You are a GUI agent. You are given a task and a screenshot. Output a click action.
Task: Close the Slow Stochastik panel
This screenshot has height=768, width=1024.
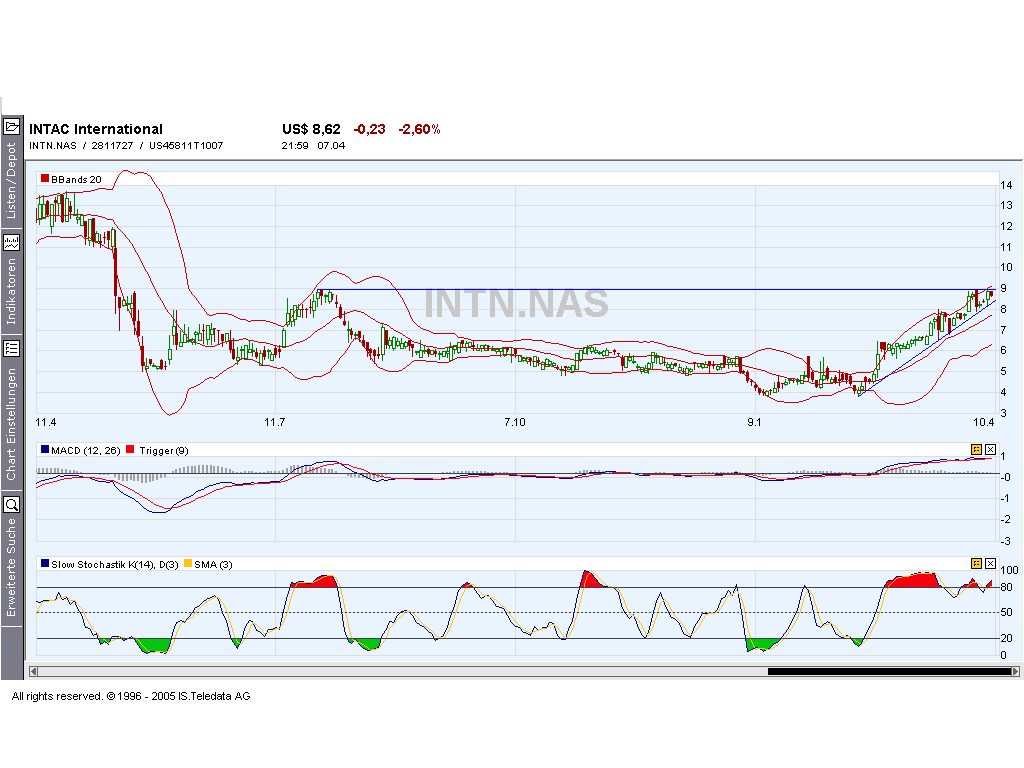point(990,563)
